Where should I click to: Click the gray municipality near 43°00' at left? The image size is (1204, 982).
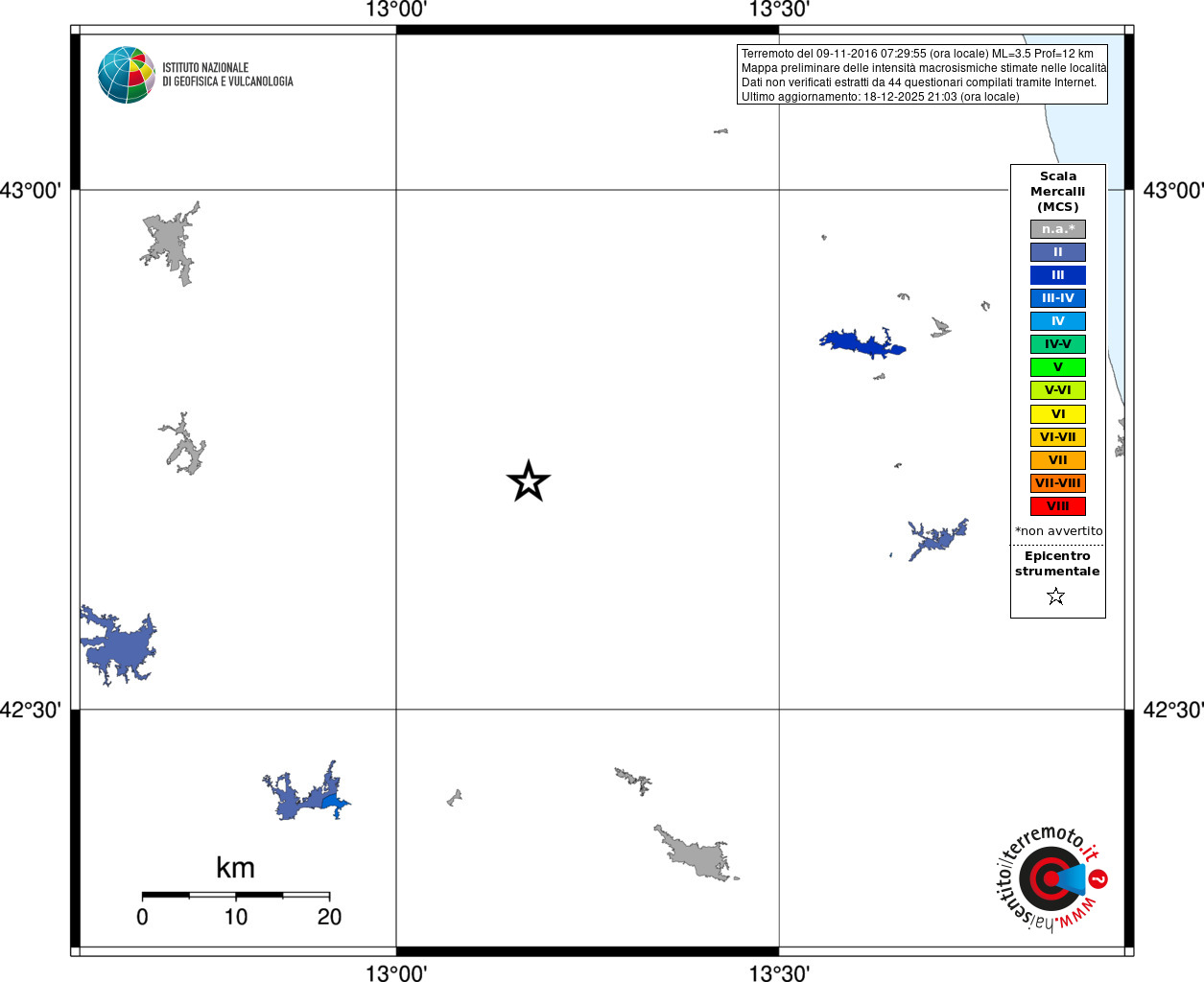click(x=172, y=242)
